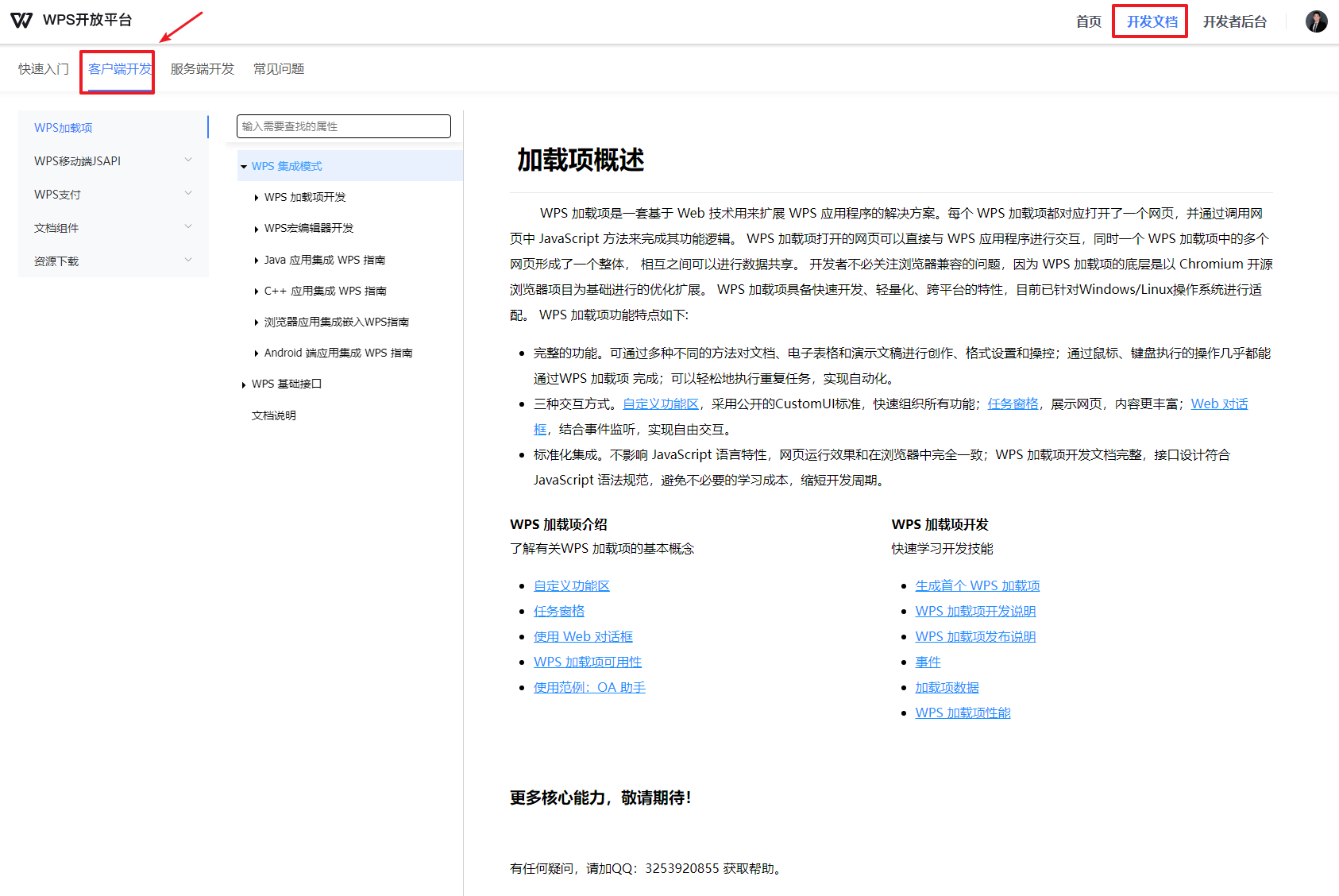Open WPS 加载项开发 tree label
Screen dimensions: 1339x896
pyautogui.click(x=305, y=197)
